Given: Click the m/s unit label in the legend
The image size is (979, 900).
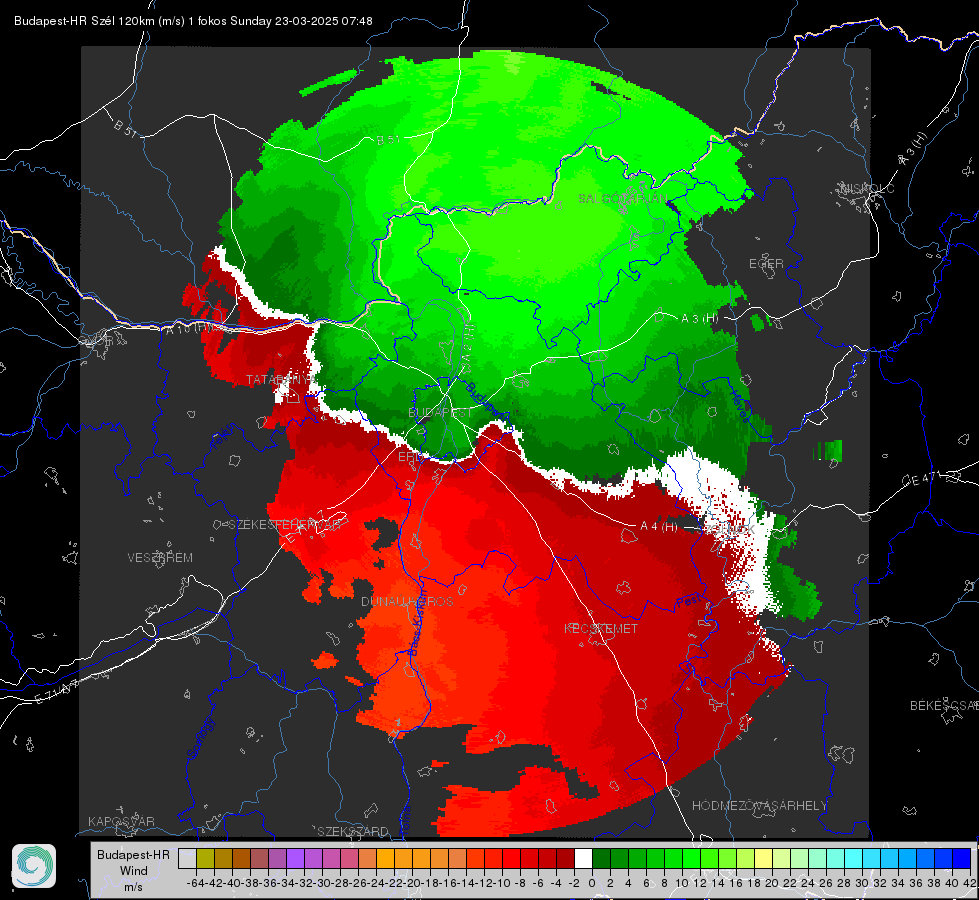Looking at the screenshot, I should point(133,887).
